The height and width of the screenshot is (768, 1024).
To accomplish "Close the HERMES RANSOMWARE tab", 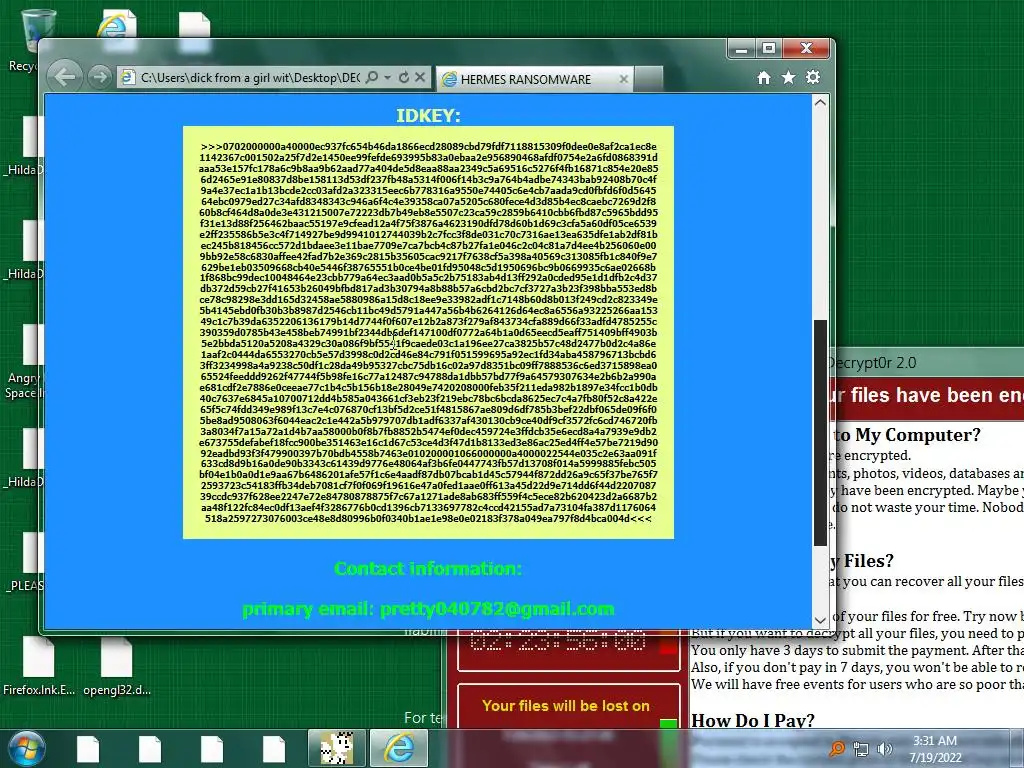I will click(623, 79).
